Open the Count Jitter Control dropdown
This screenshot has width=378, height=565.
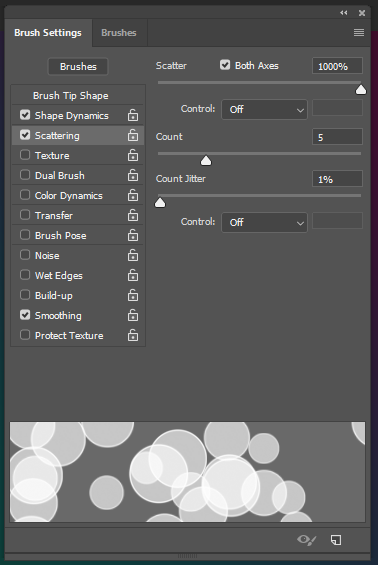click(264, 222)
